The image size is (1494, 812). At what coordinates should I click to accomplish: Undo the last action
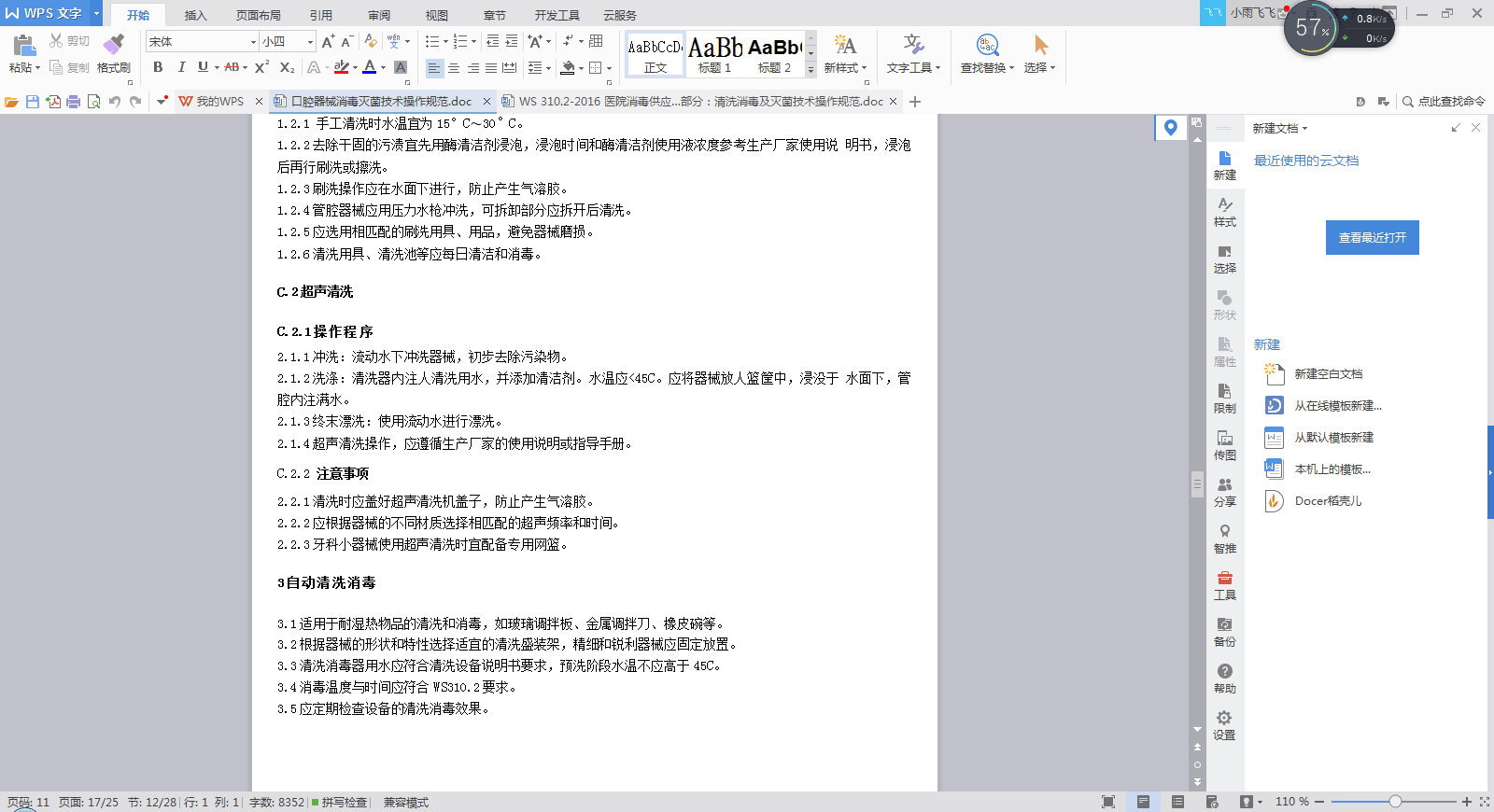click(115, 101)
